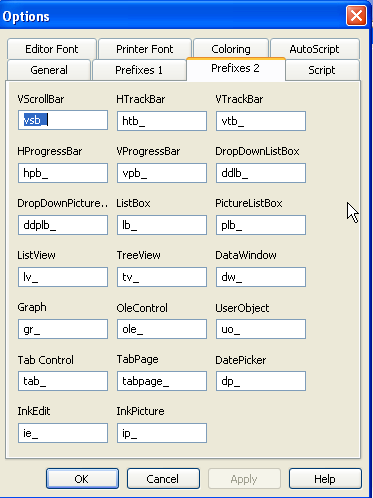Focus the InkEdit prefix field ie_

(63, 433)
